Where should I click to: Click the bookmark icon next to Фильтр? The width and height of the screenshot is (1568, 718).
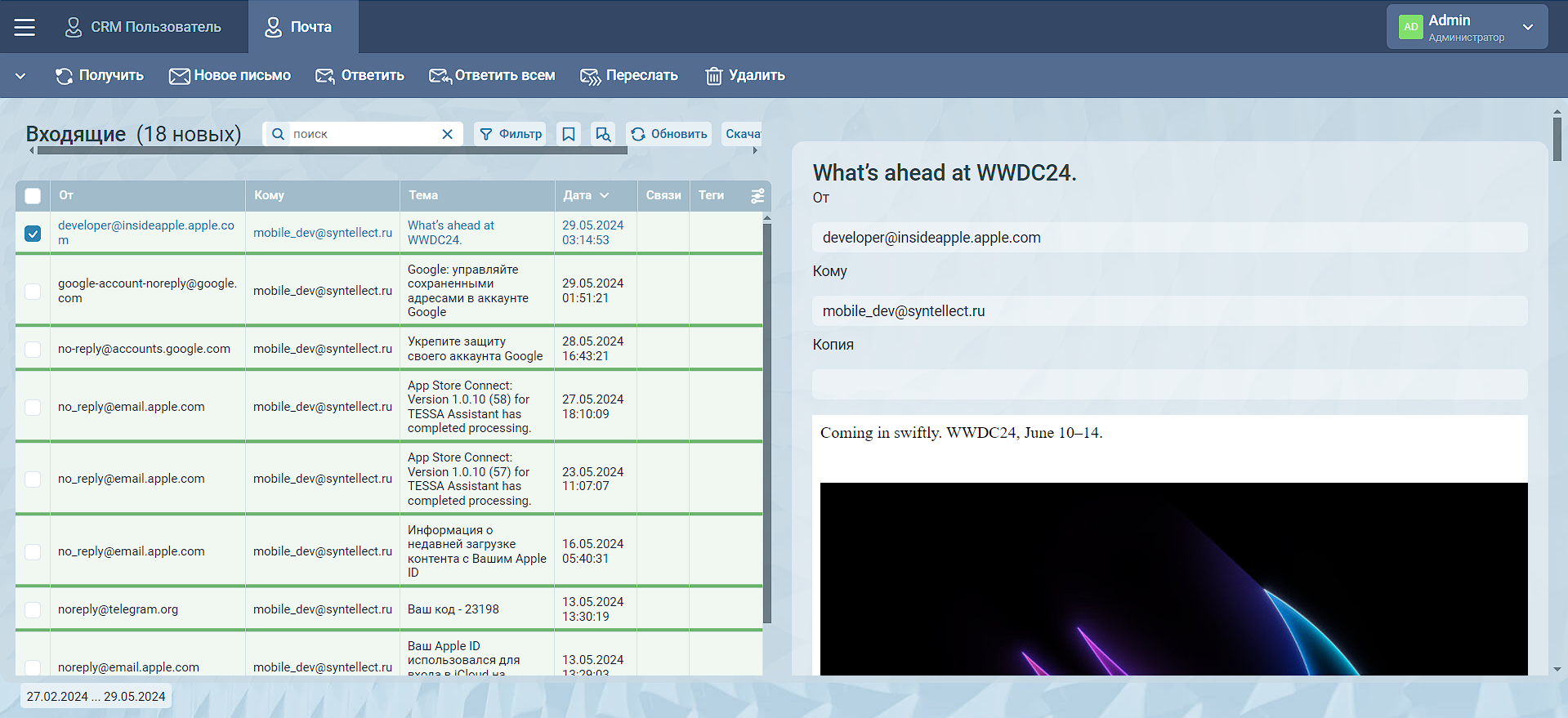(569, 134)
